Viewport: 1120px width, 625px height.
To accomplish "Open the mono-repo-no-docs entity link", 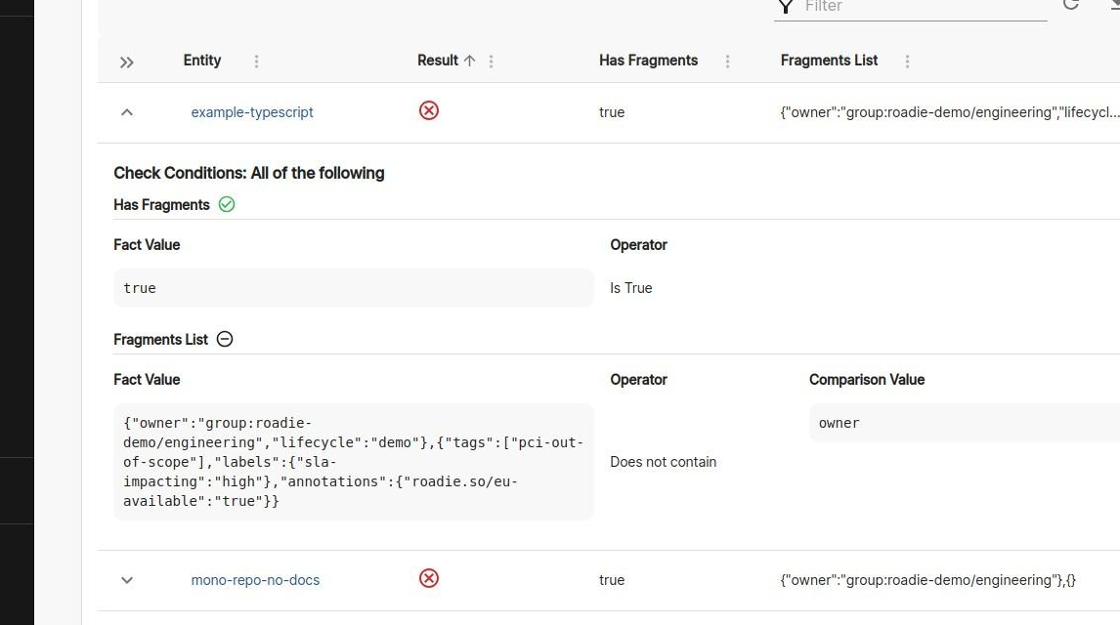I will (x=255, y=580).
